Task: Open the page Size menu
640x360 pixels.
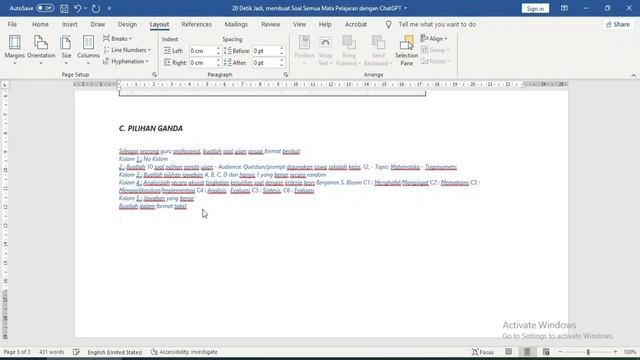Action: pos(66,50)
